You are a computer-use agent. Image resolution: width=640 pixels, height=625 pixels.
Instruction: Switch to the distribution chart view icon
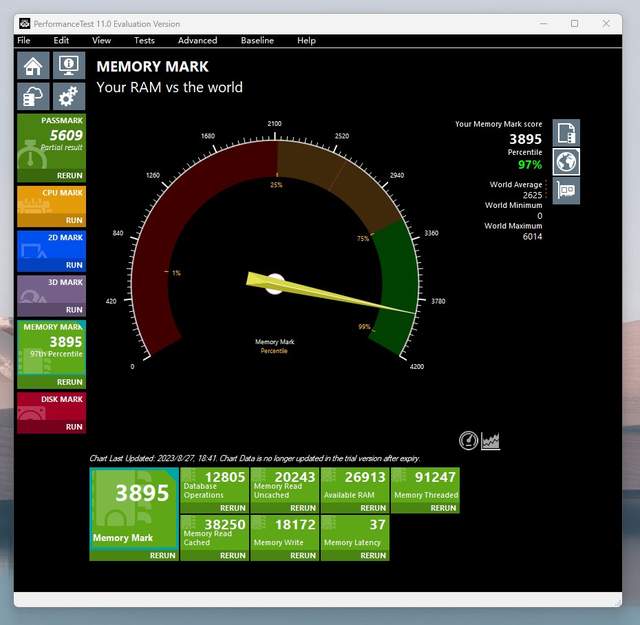tap(490, 441)
